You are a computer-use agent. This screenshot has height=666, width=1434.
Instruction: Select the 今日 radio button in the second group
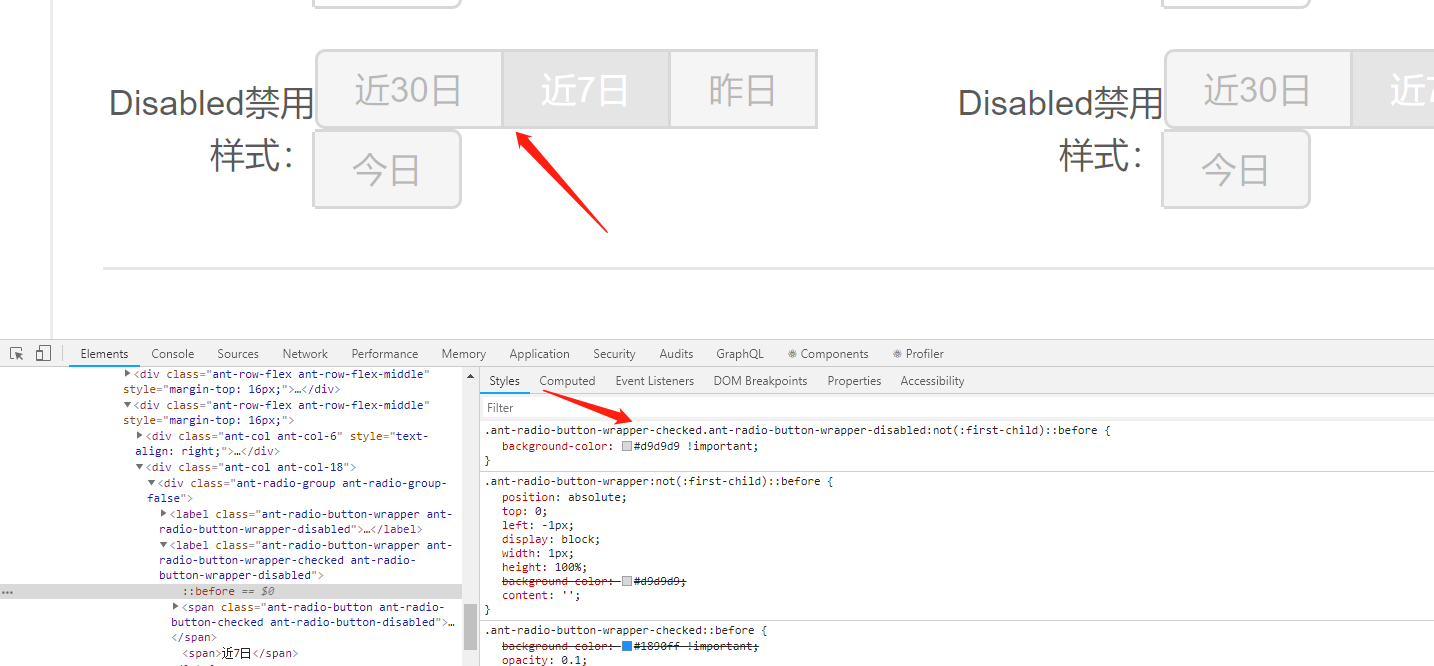pos(1236,169)
